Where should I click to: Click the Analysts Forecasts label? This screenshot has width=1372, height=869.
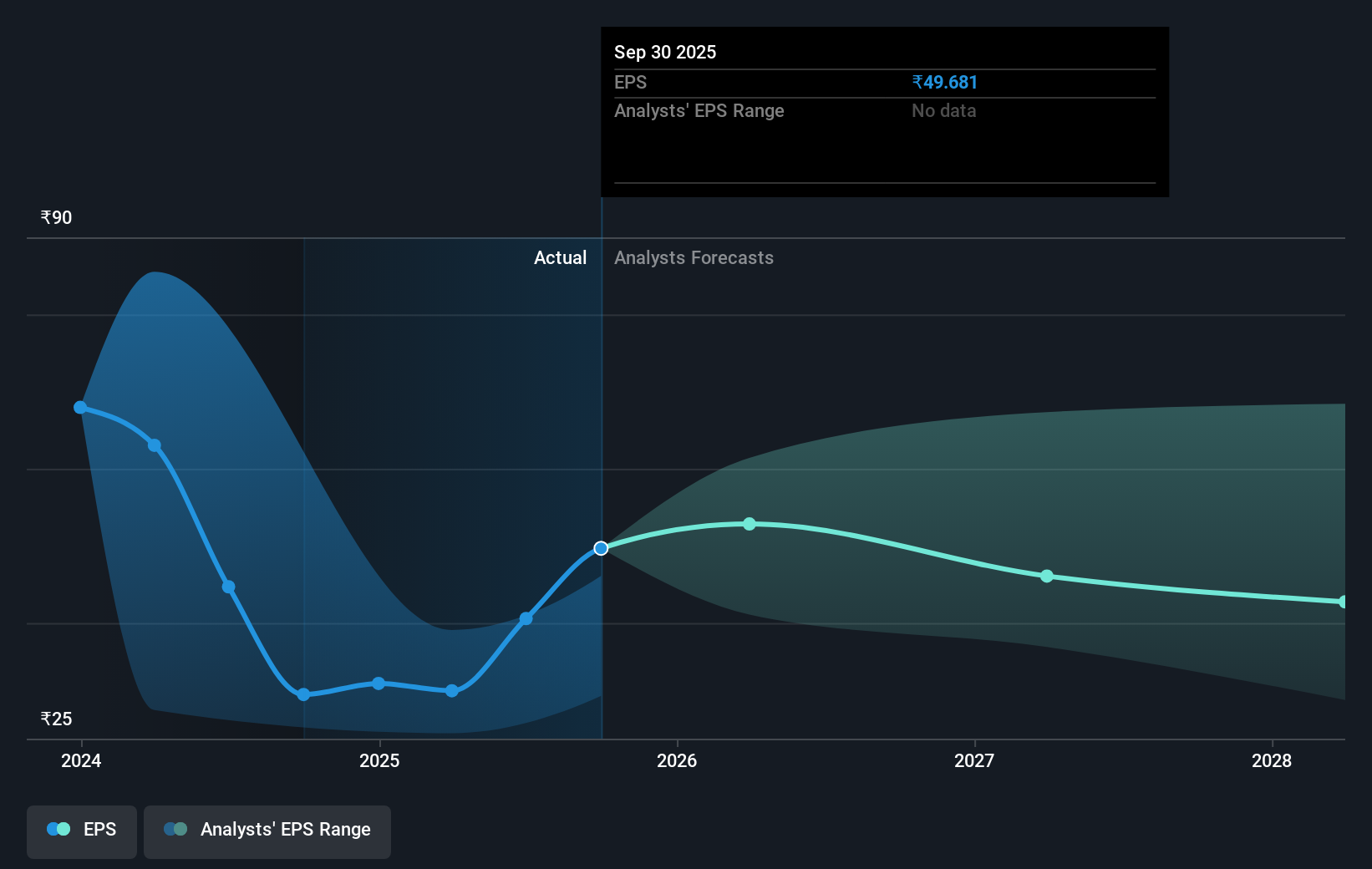(x=694, y=258)
